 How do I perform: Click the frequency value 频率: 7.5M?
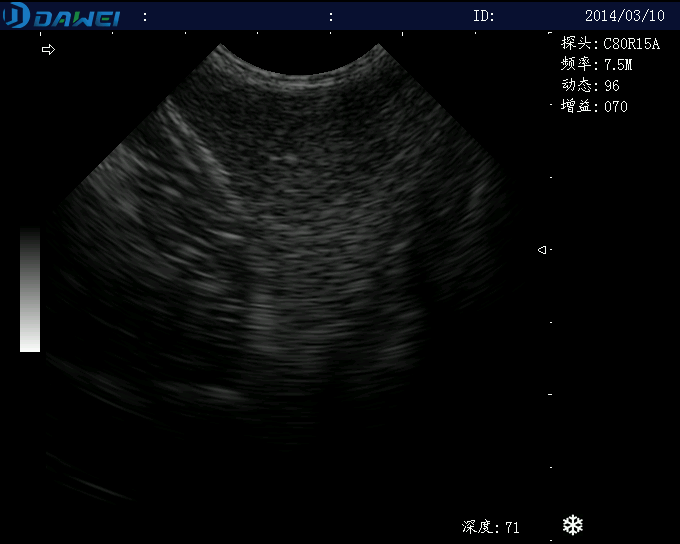(x=596, y=64)
